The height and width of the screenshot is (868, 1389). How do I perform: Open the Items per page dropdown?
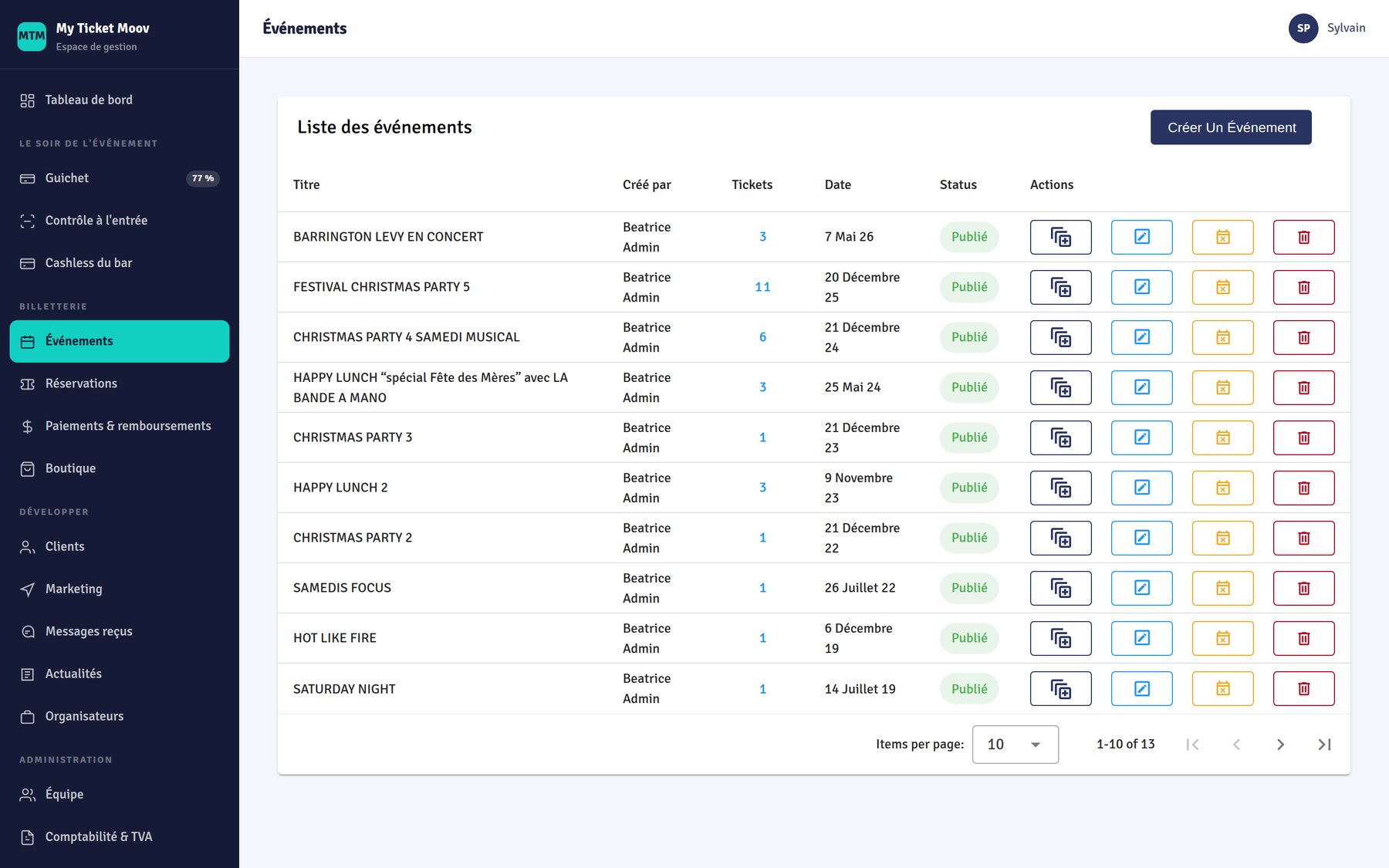pyautogui.click(x=1015, y=745)
